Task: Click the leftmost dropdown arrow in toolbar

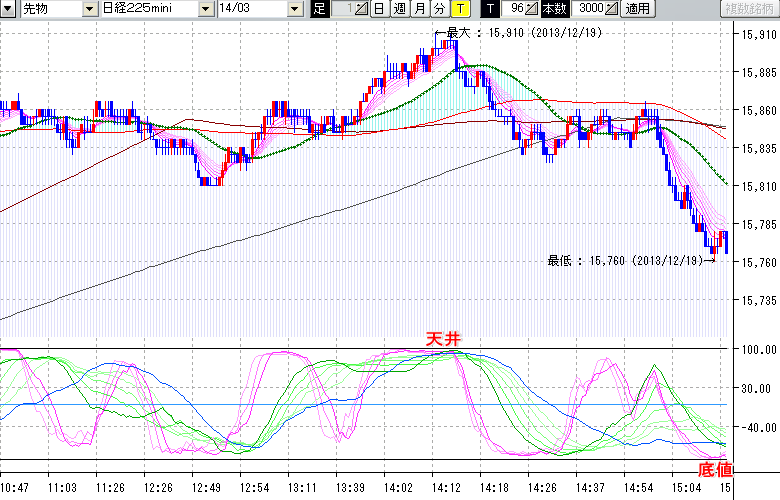Action: (x=7, y=9)
